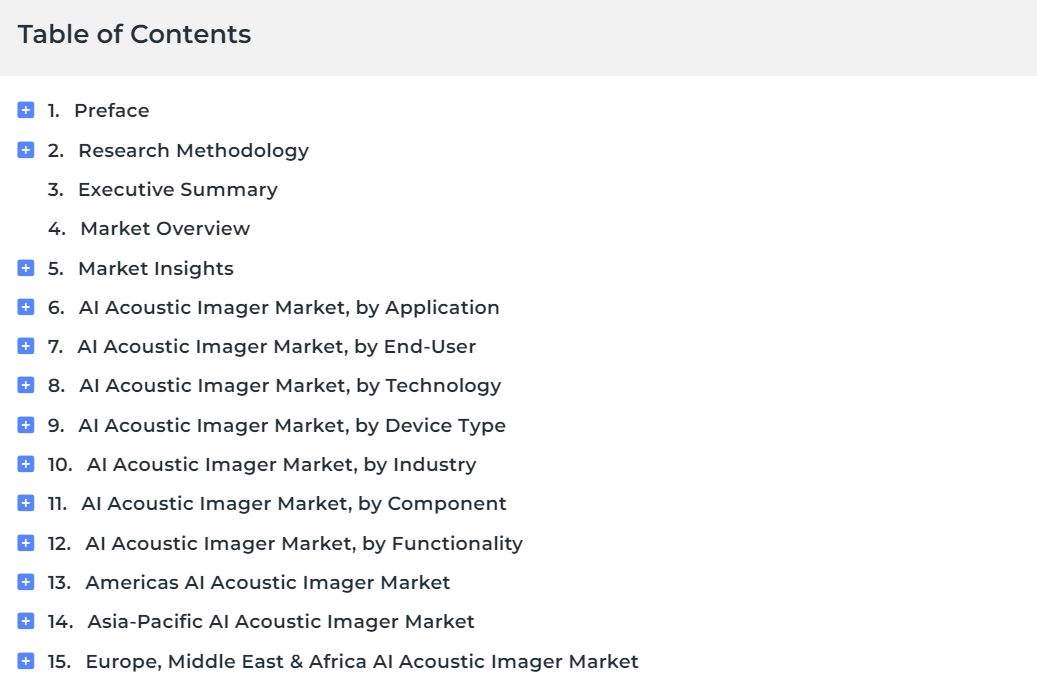Select Americas AI Acoustic Imager Market text
The width and height of the screenshot is (1037, 685).
[x=268, y=583]
